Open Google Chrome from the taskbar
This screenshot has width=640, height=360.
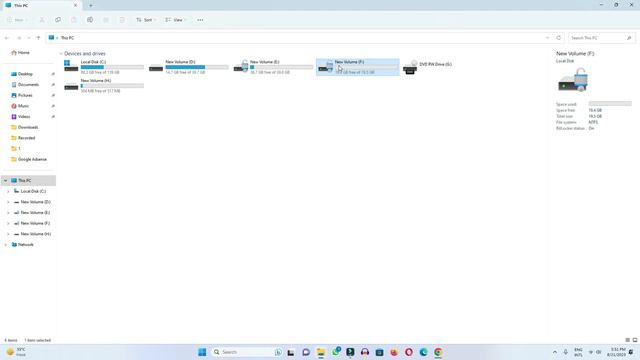coord(438,352)
